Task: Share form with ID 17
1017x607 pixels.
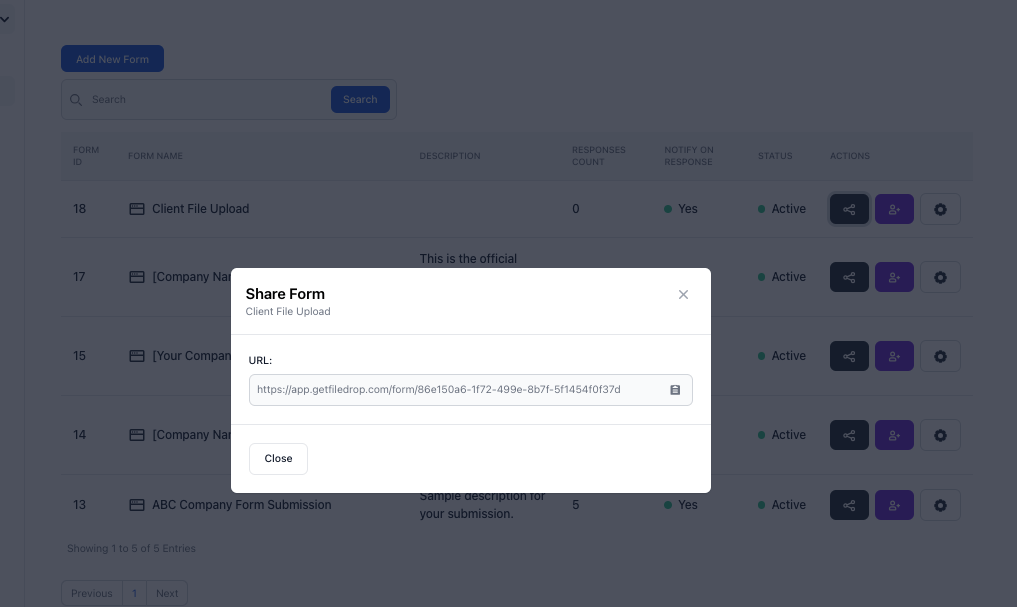Action: (849, 277)
